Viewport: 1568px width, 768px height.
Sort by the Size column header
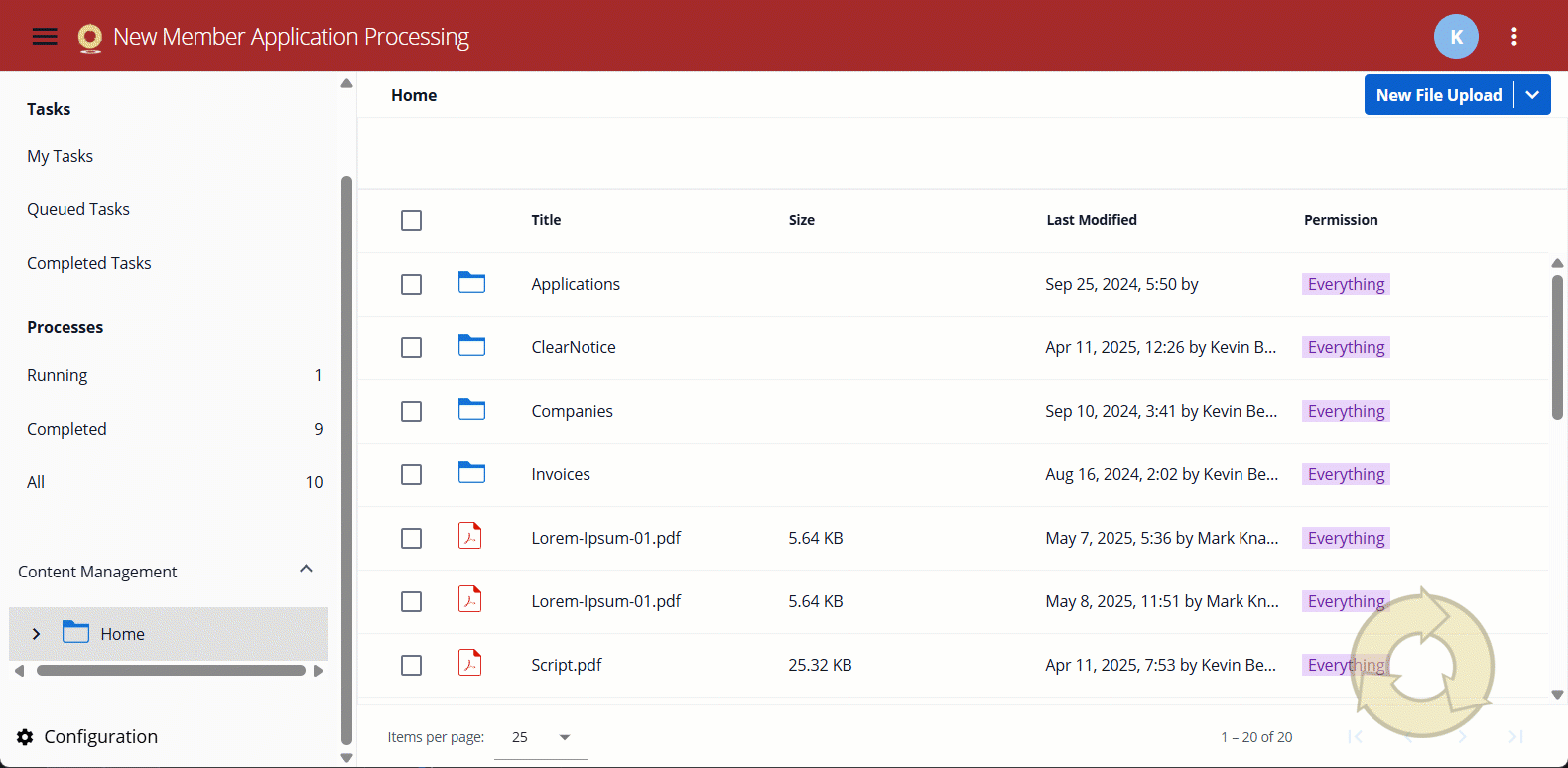[802, 220]
